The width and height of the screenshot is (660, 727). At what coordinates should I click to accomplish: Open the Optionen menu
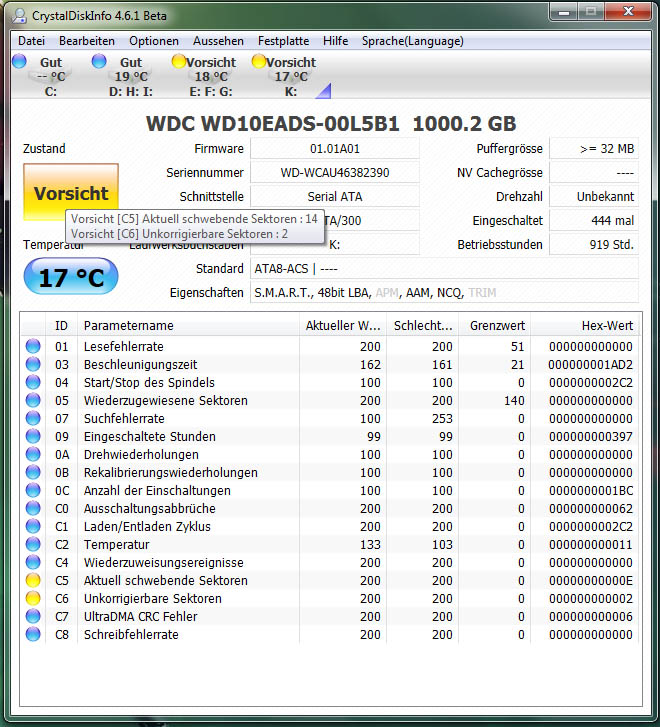[154, 41]
